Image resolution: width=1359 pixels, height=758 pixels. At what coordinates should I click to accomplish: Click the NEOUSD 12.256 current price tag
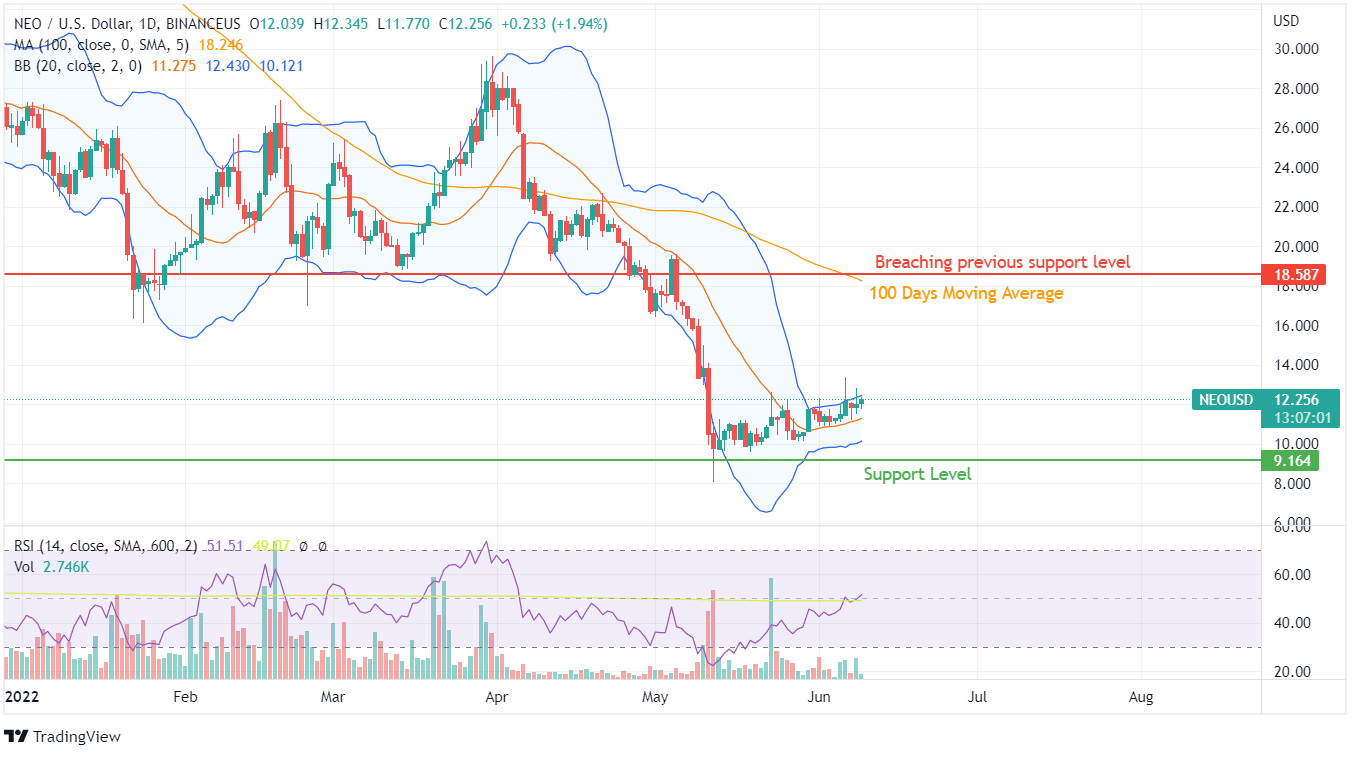pyautogui.click(x=1267, y=400)
